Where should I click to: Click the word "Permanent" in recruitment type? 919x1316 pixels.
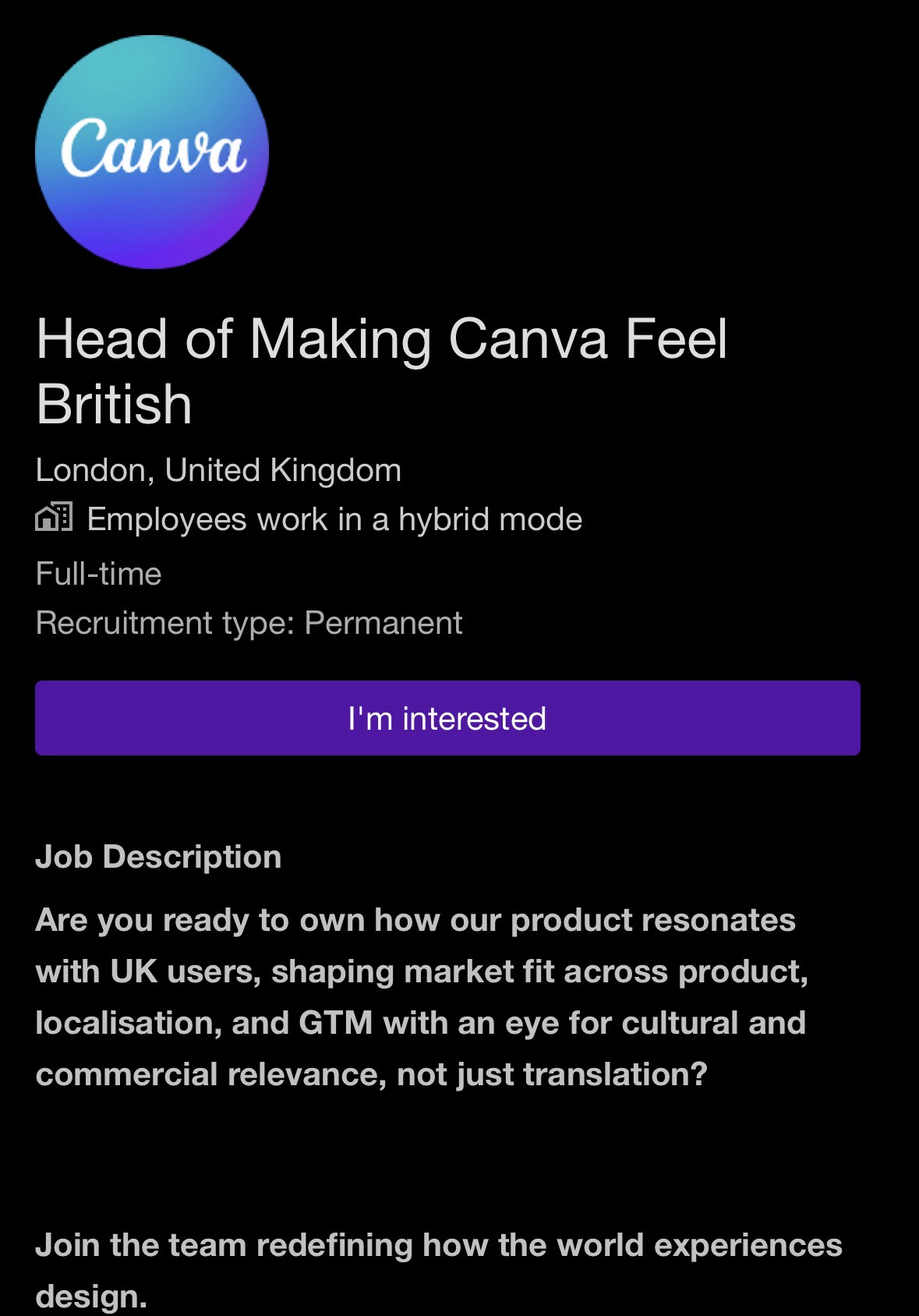tap(383, 623)
